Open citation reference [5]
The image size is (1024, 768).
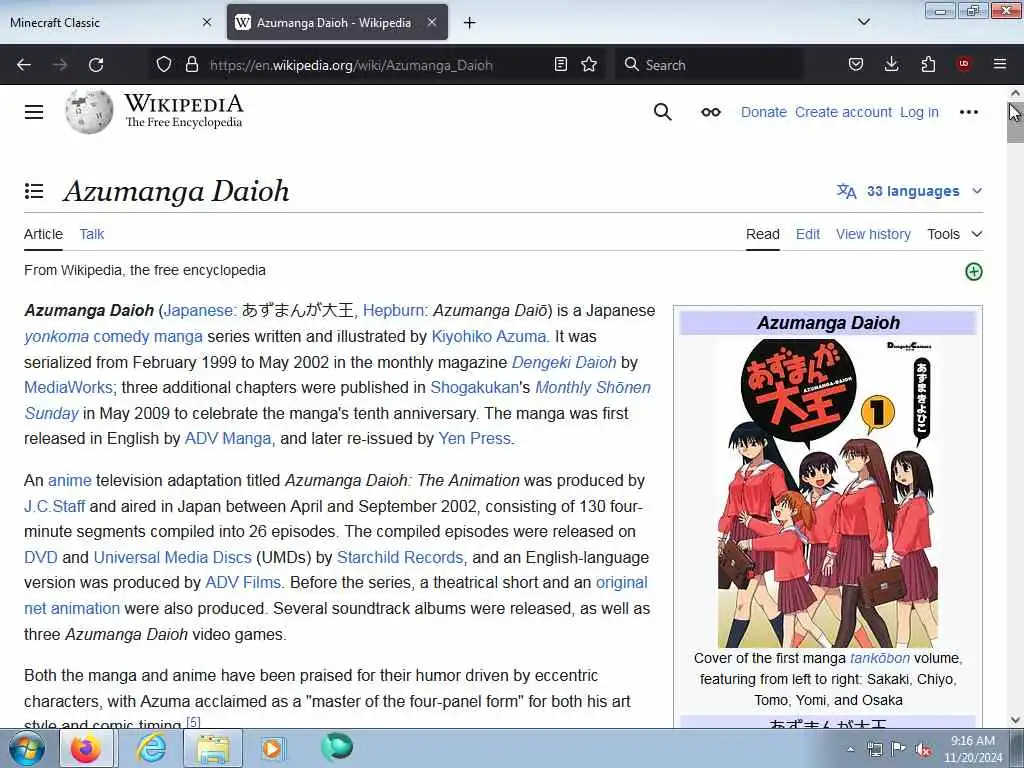193,722
